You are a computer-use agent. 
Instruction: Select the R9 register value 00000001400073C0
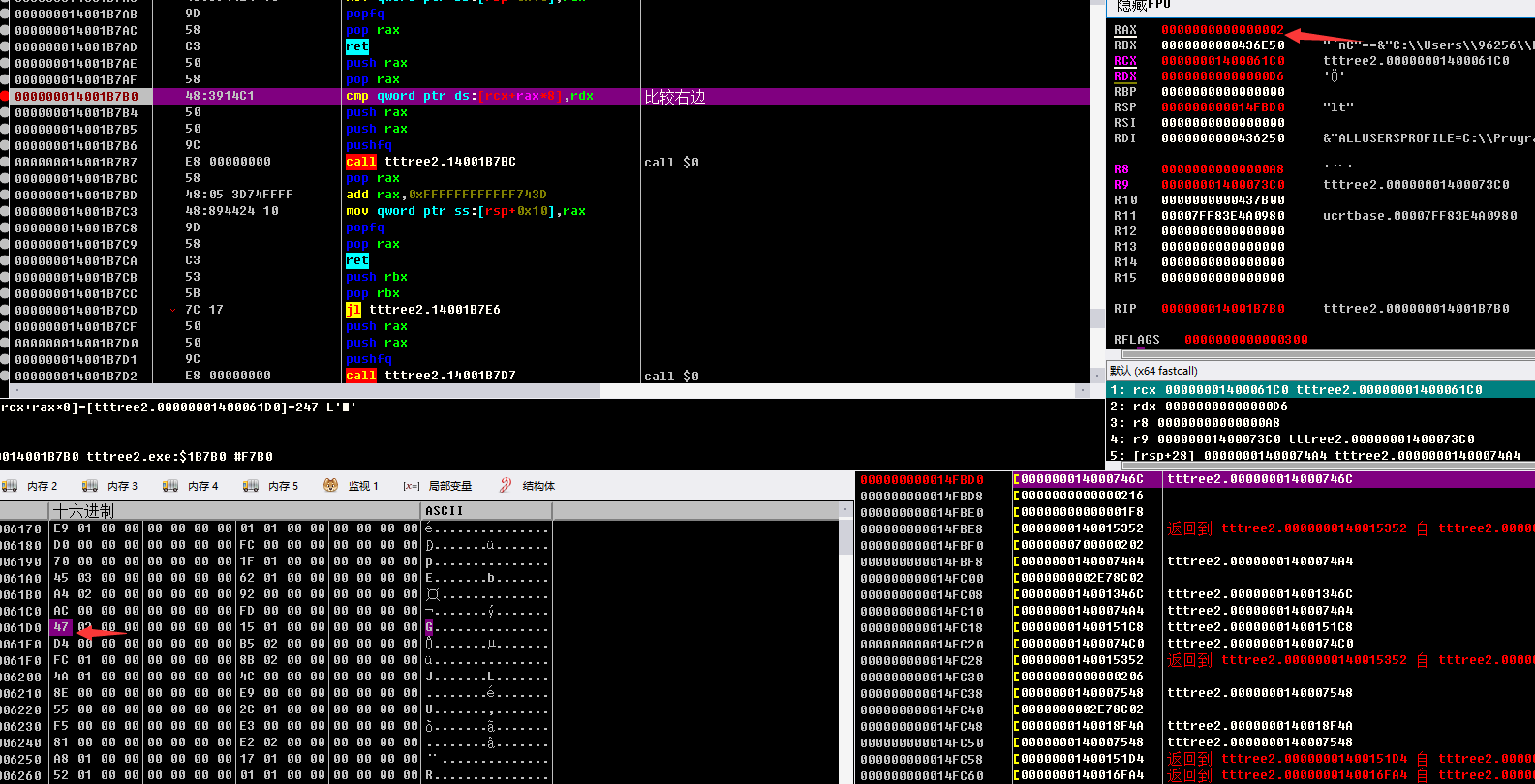[1223, 185]
